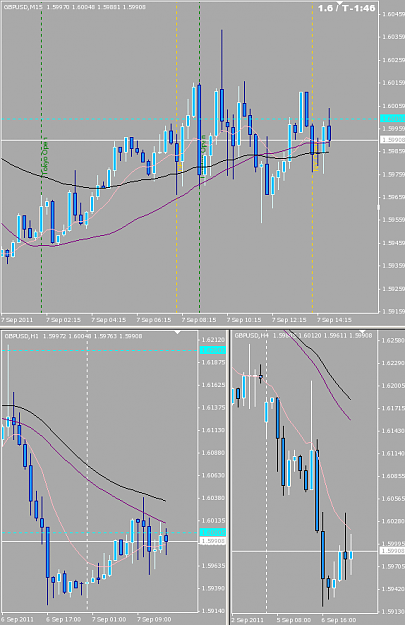The image size is (405, 625).
Task: Click the '7 Sep 2011' date label on M15
Action: (18, 320)
